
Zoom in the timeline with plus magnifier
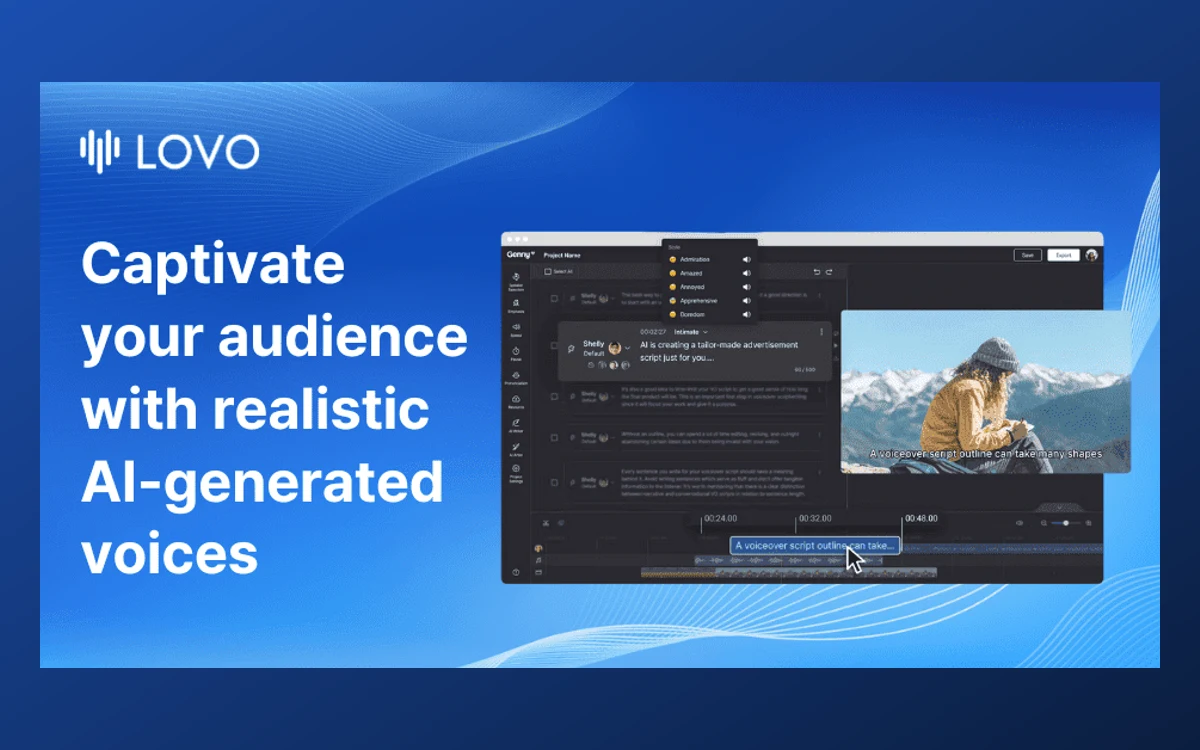[x=1088, y=522]
